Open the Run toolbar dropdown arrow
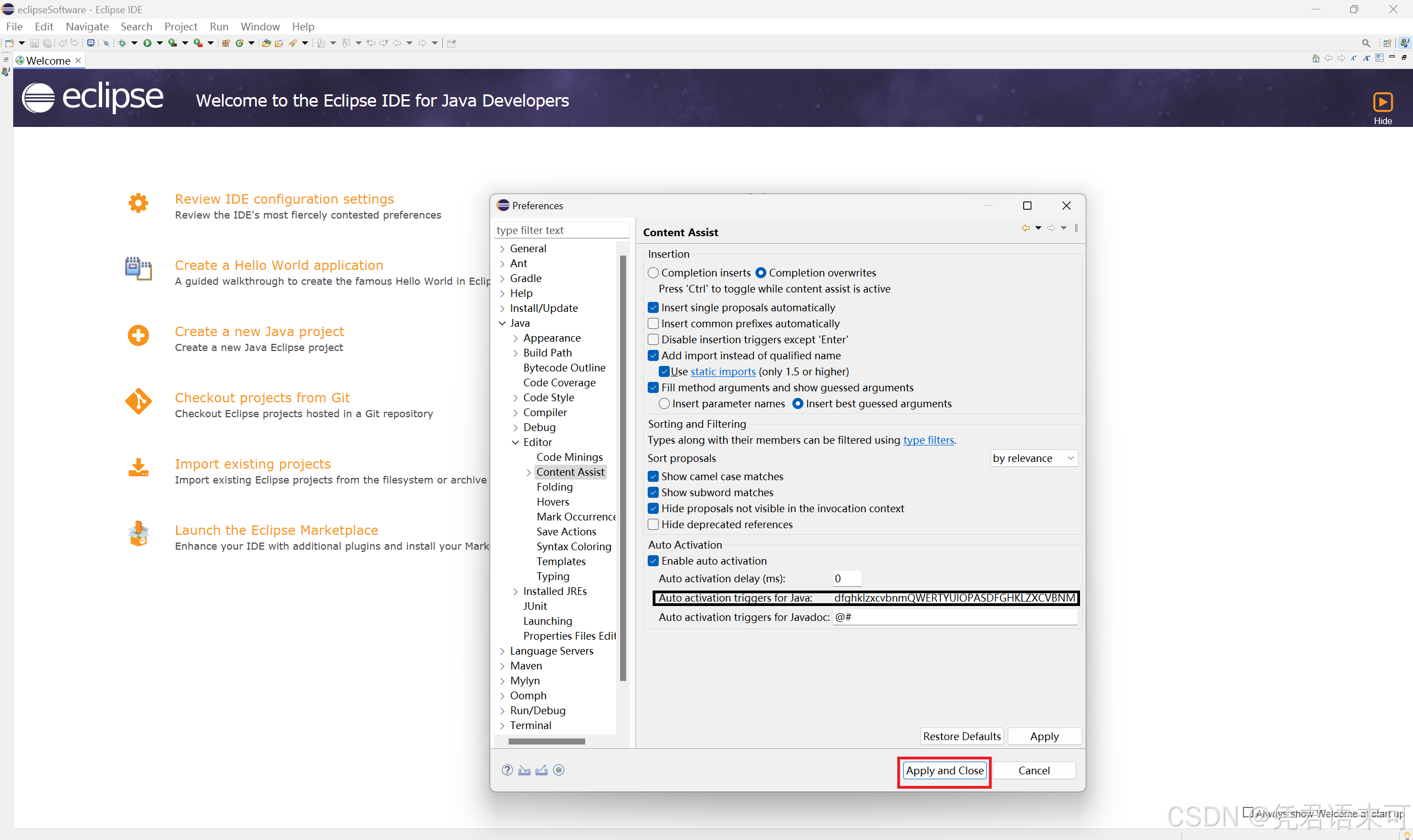Viewport: 1413px width, 840px height. 160,43
